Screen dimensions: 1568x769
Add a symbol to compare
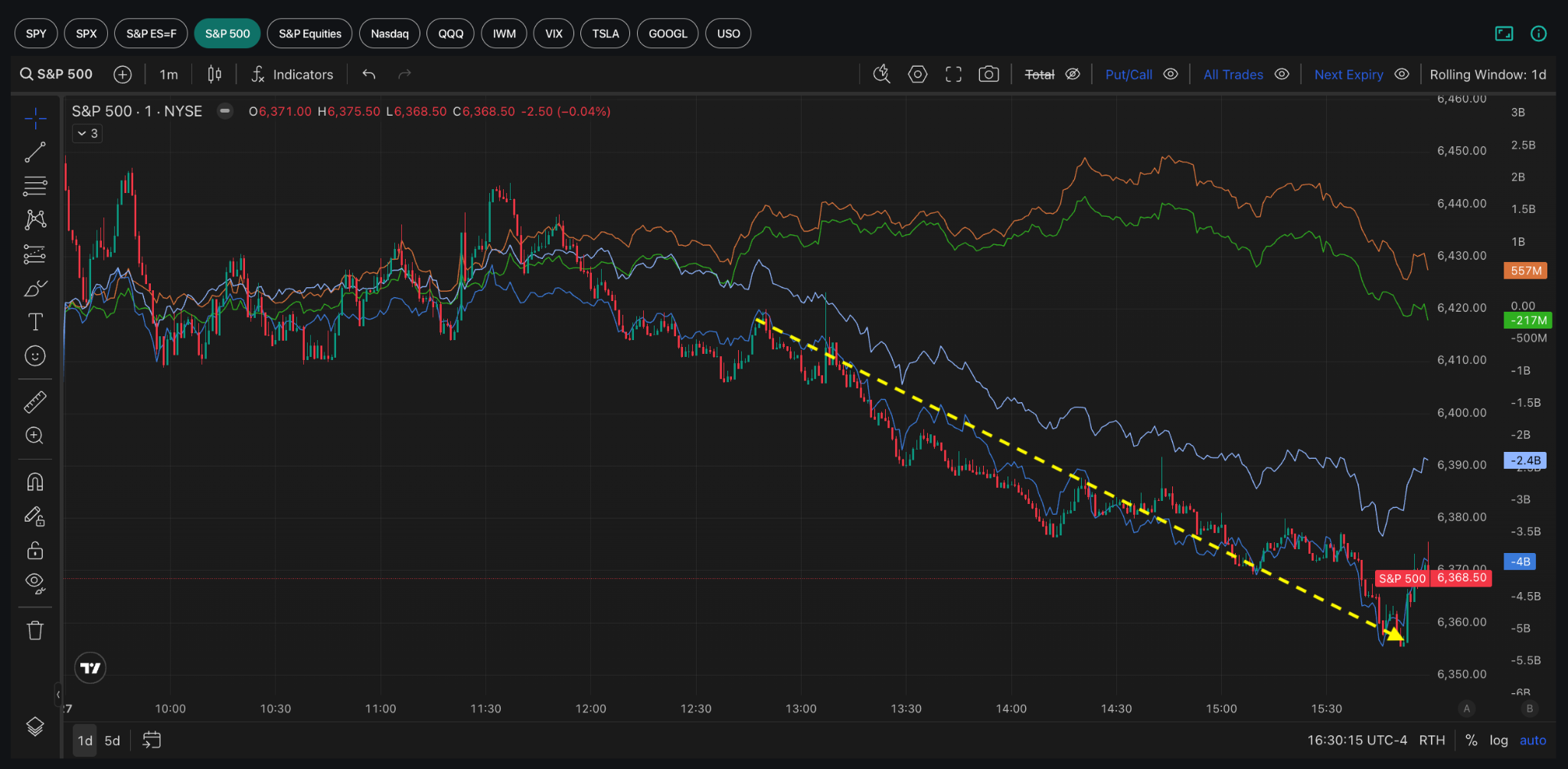(122, 74)
